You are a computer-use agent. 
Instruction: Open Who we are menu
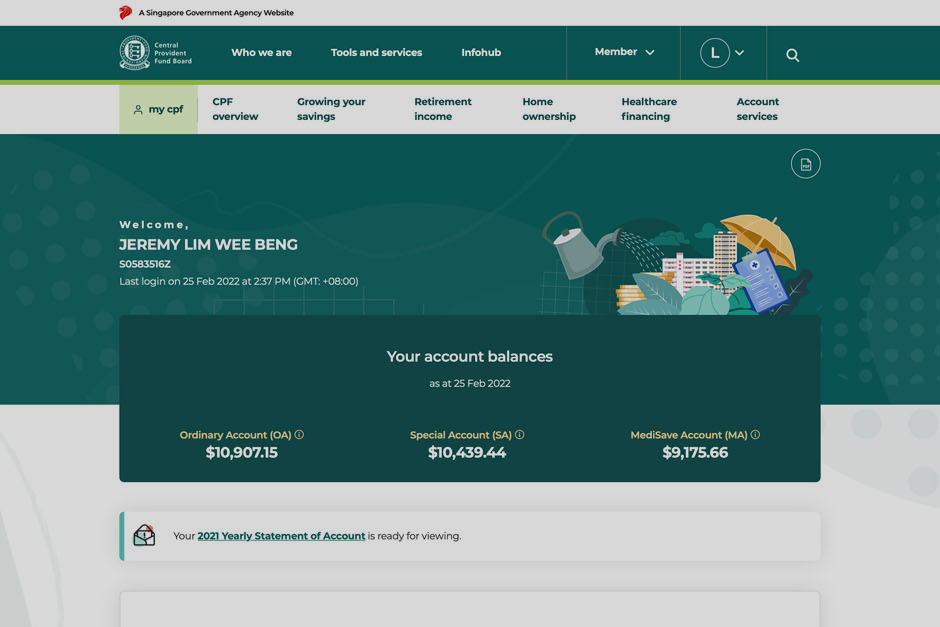(261, 53)
